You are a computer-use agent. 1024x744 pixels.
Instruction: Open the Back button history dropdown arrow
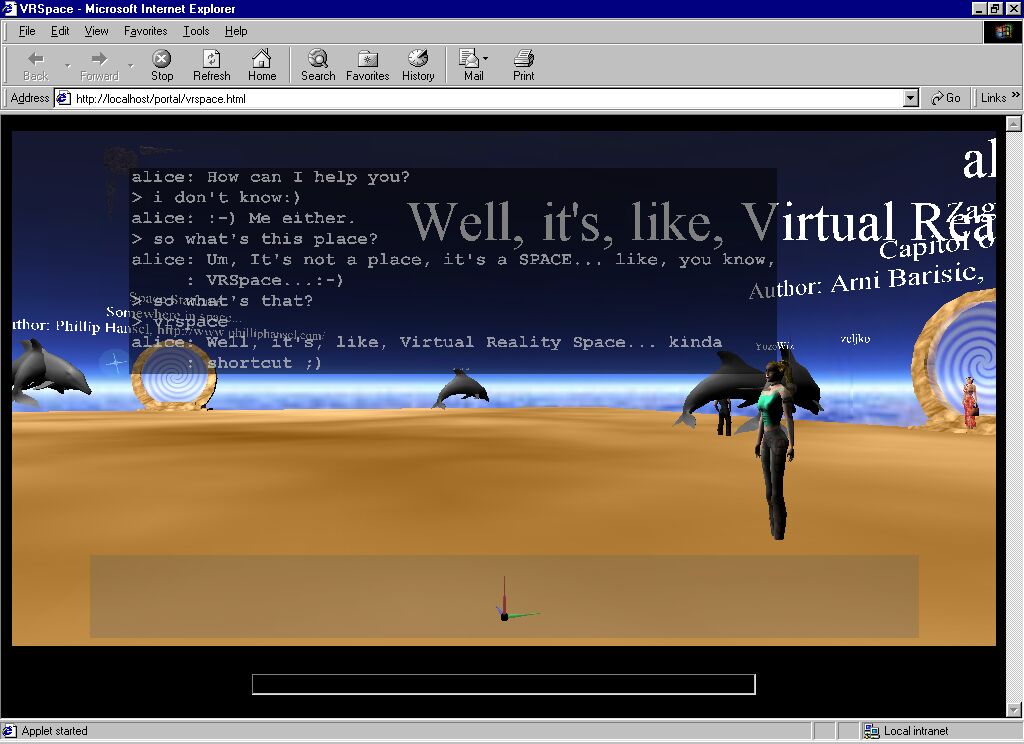coord(68,66)
